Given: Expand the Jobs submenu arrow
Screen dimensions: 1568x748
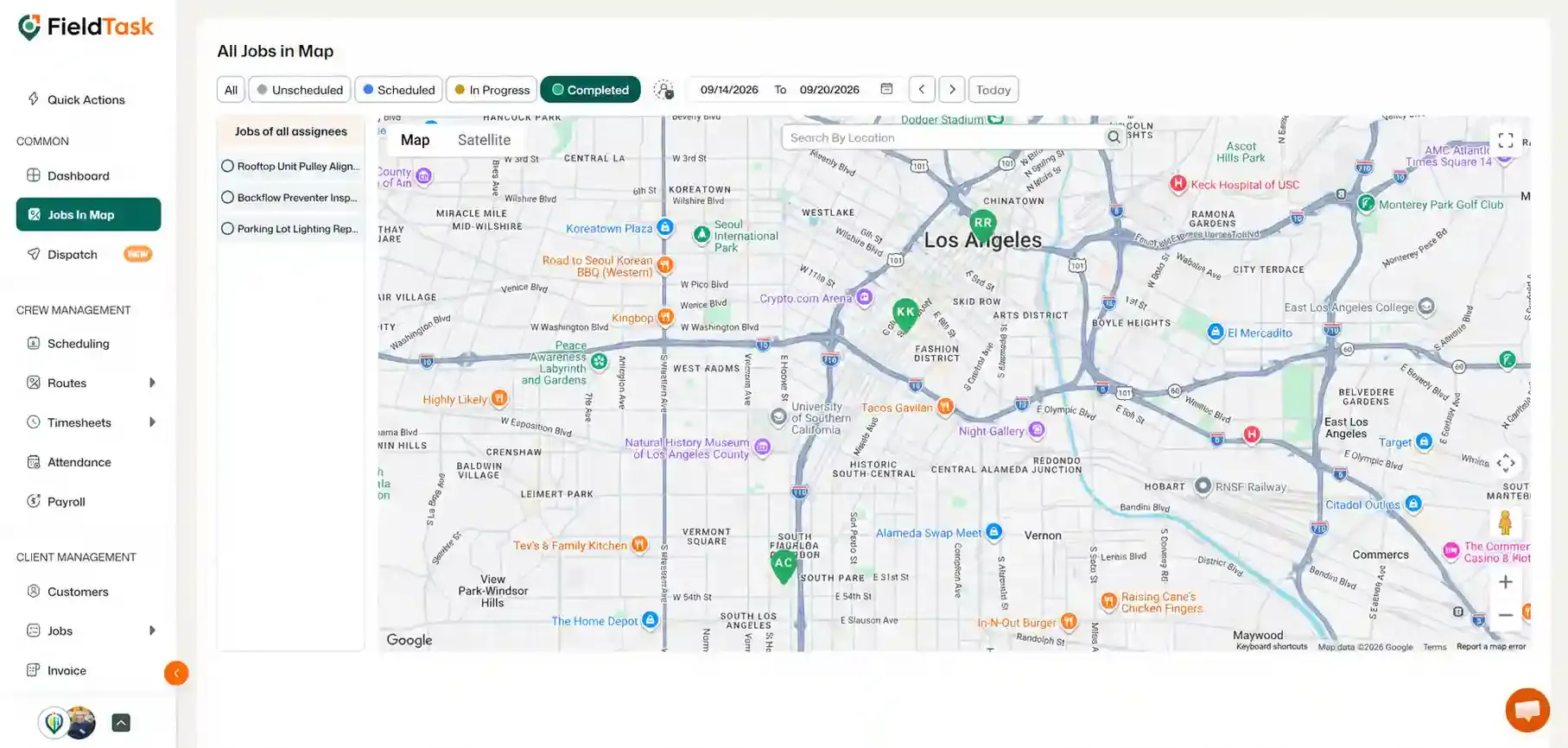Looking at the screenshot, I should (x=152, y=631).
